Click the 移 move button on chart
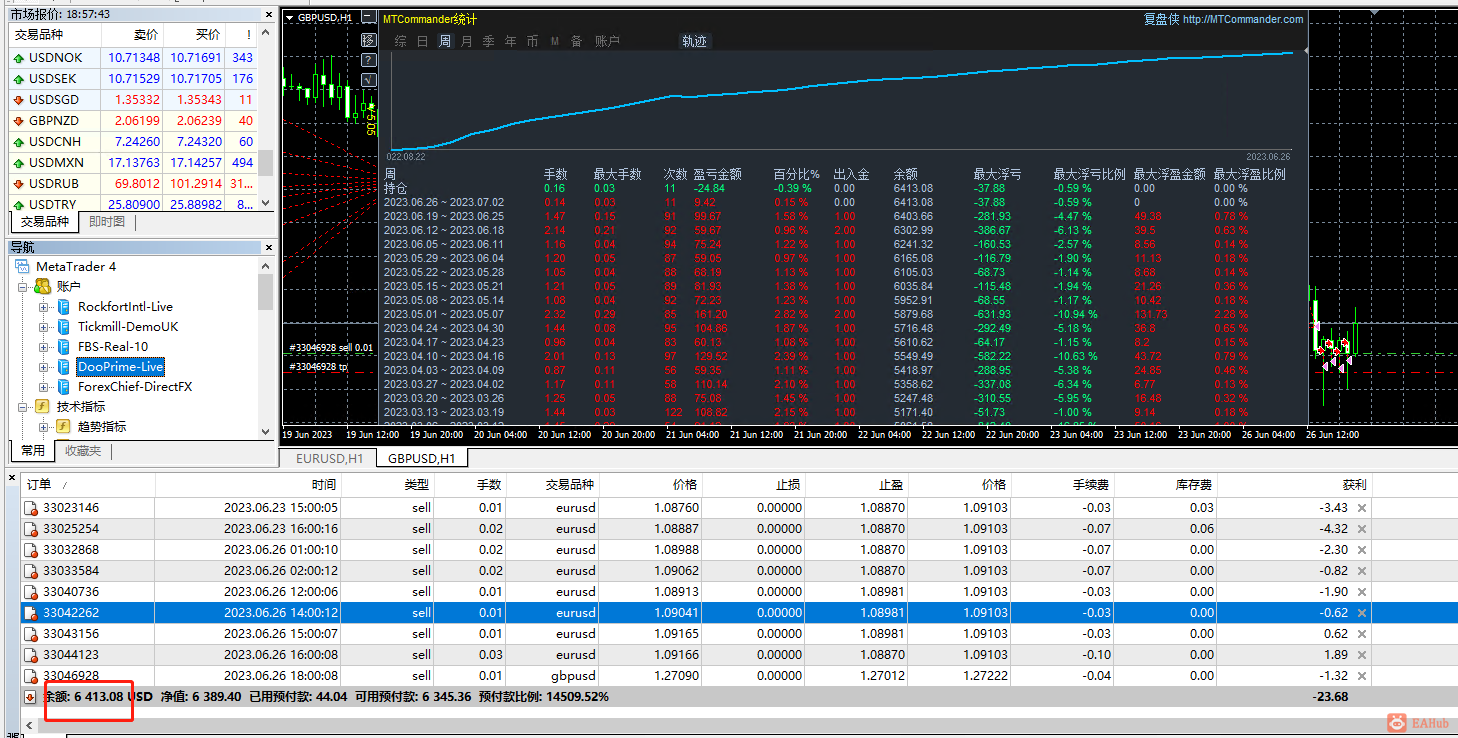This screenshot has width=1458, height=738. click(x=369, y=40)
